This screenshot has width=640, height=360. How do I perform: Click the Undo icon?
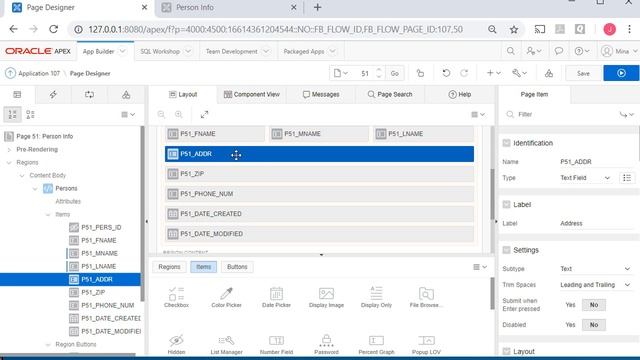pyautogui.click(x=446, y=73)
